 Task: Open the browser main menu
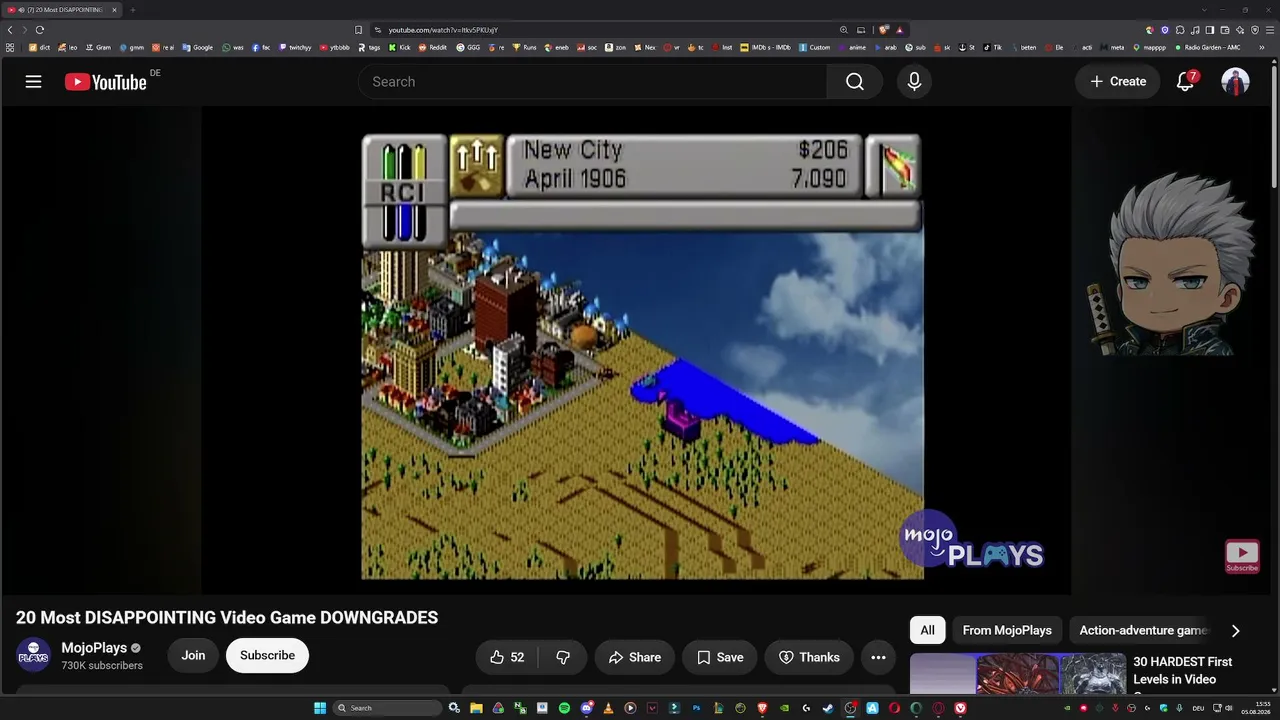(1270, 30)
